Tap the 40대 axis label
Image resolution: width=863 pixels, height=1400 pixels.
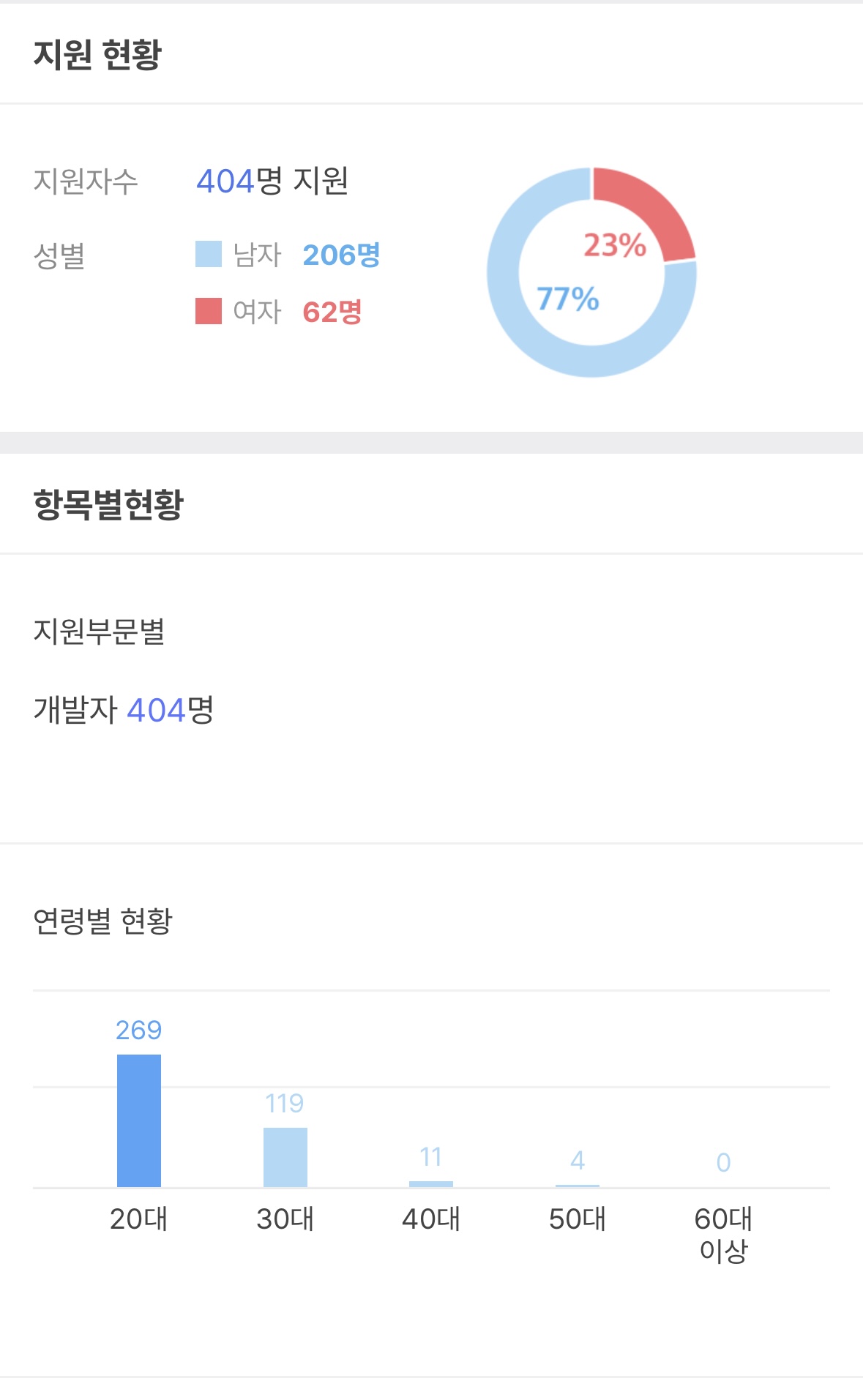(x=431, y=1219)
